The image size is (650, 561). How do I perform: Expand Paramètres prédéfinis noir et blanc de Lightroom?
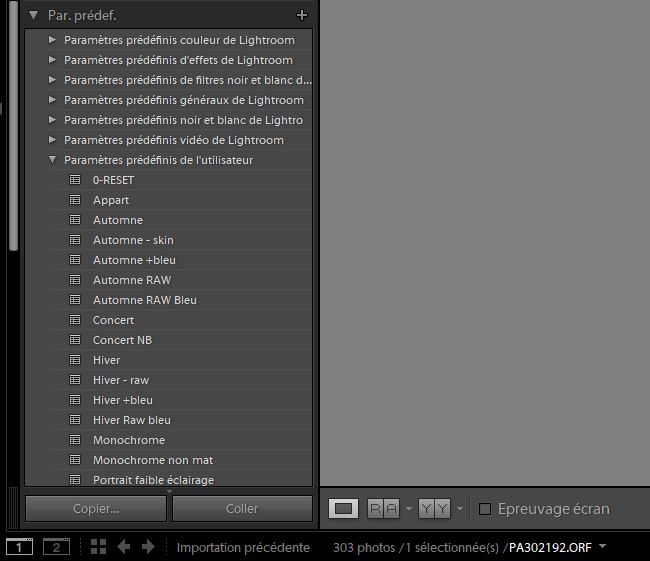point(52,120)
